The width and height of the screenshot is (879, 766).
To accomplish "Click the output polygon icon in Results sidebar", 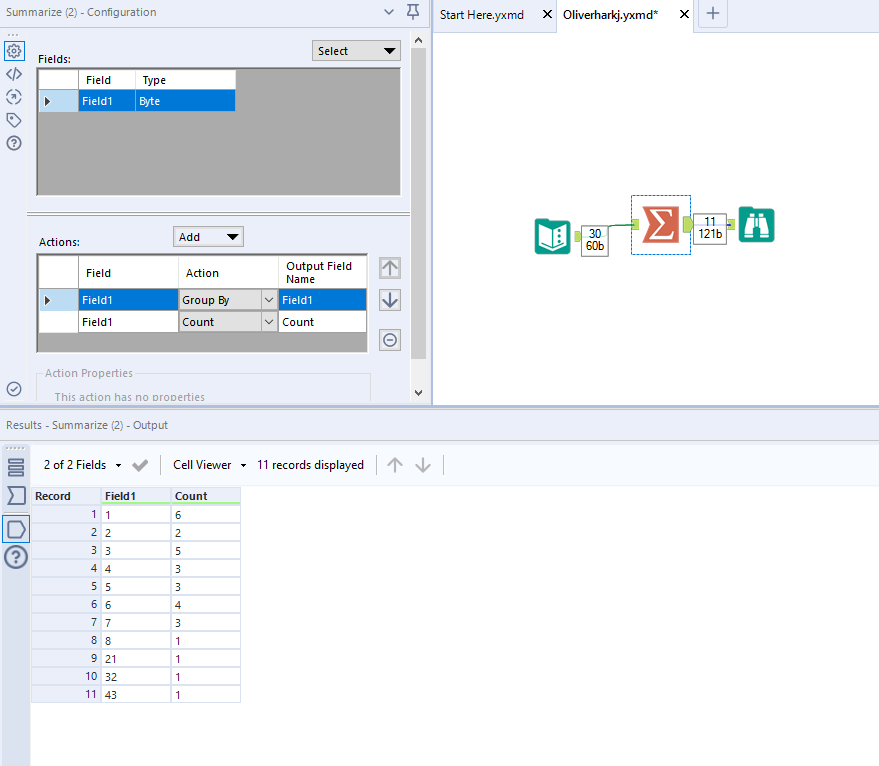I will (x=14, y=527).
